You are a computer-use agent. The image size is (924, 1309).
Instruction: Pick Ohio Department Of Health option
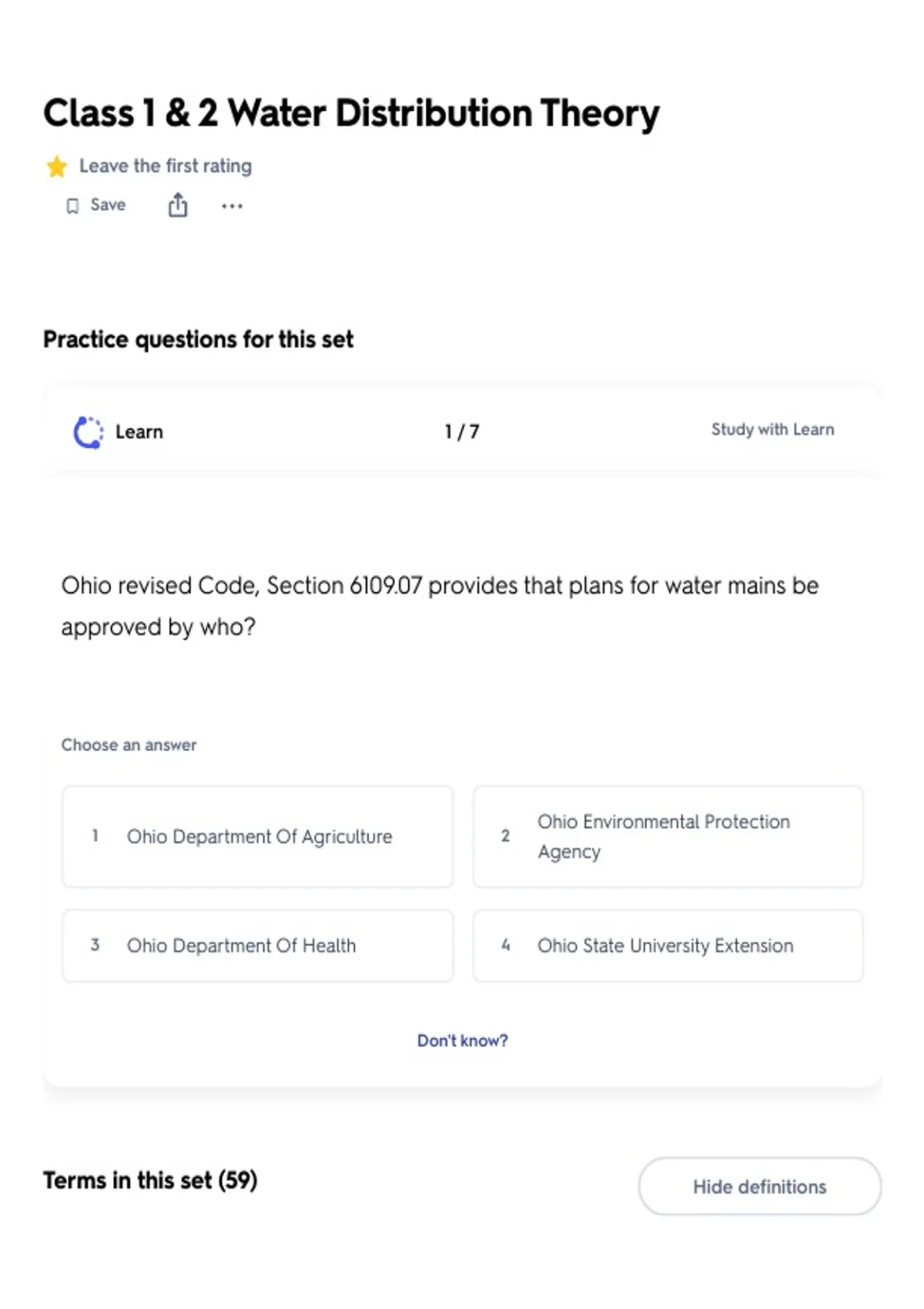tap(258, 946)
